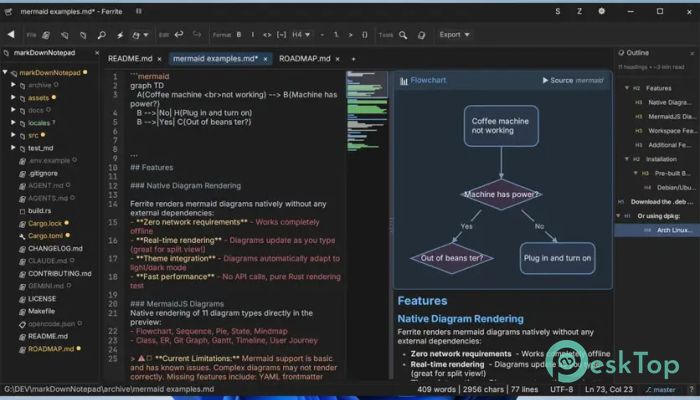Expand the assets folder
Viewport: 700px width, 400px height.
13,97
